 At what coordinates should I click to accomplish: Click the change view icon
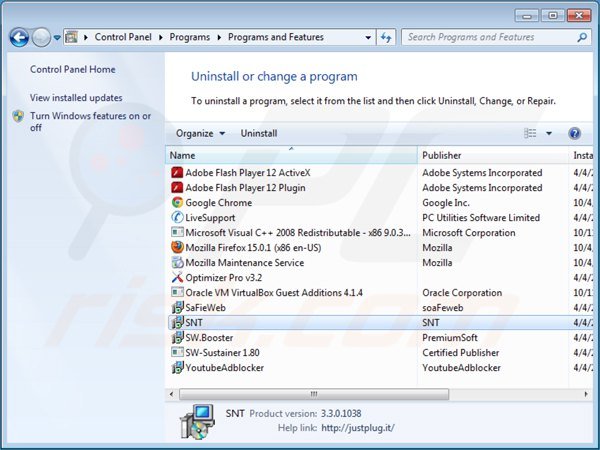coord(530,133)
